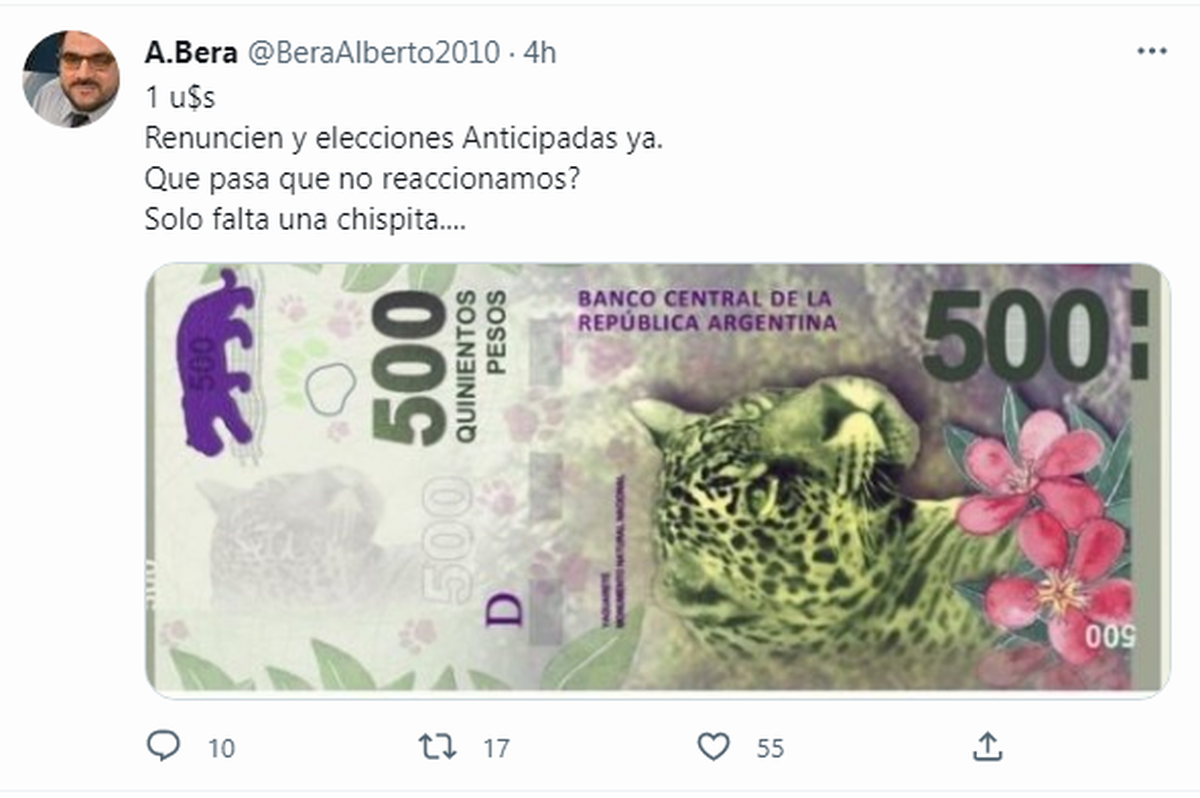
Task: Open the @BeraAlberto2010 handle link
Action: tap(372, 53)
